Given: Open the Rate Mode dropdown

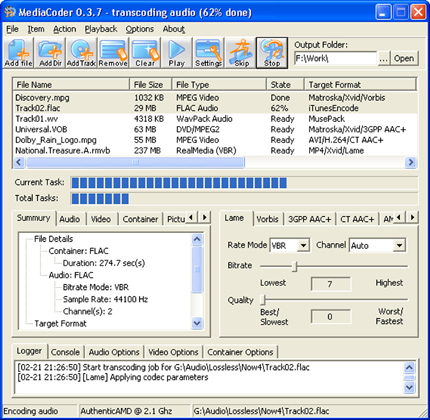Looking at the screenshot, I should click(x=303, y=246).
